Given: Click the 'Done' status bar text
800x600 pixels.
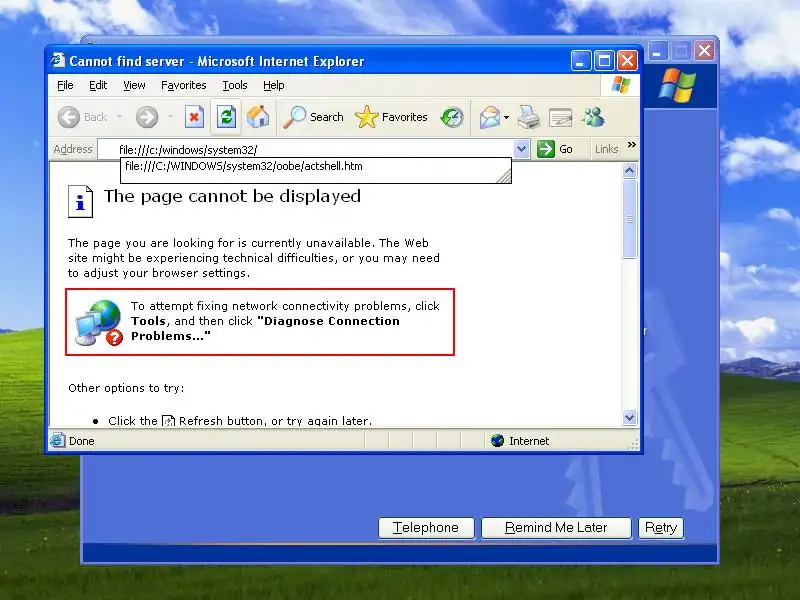Looking at the screenshot, I should click(x=82, y=441).
